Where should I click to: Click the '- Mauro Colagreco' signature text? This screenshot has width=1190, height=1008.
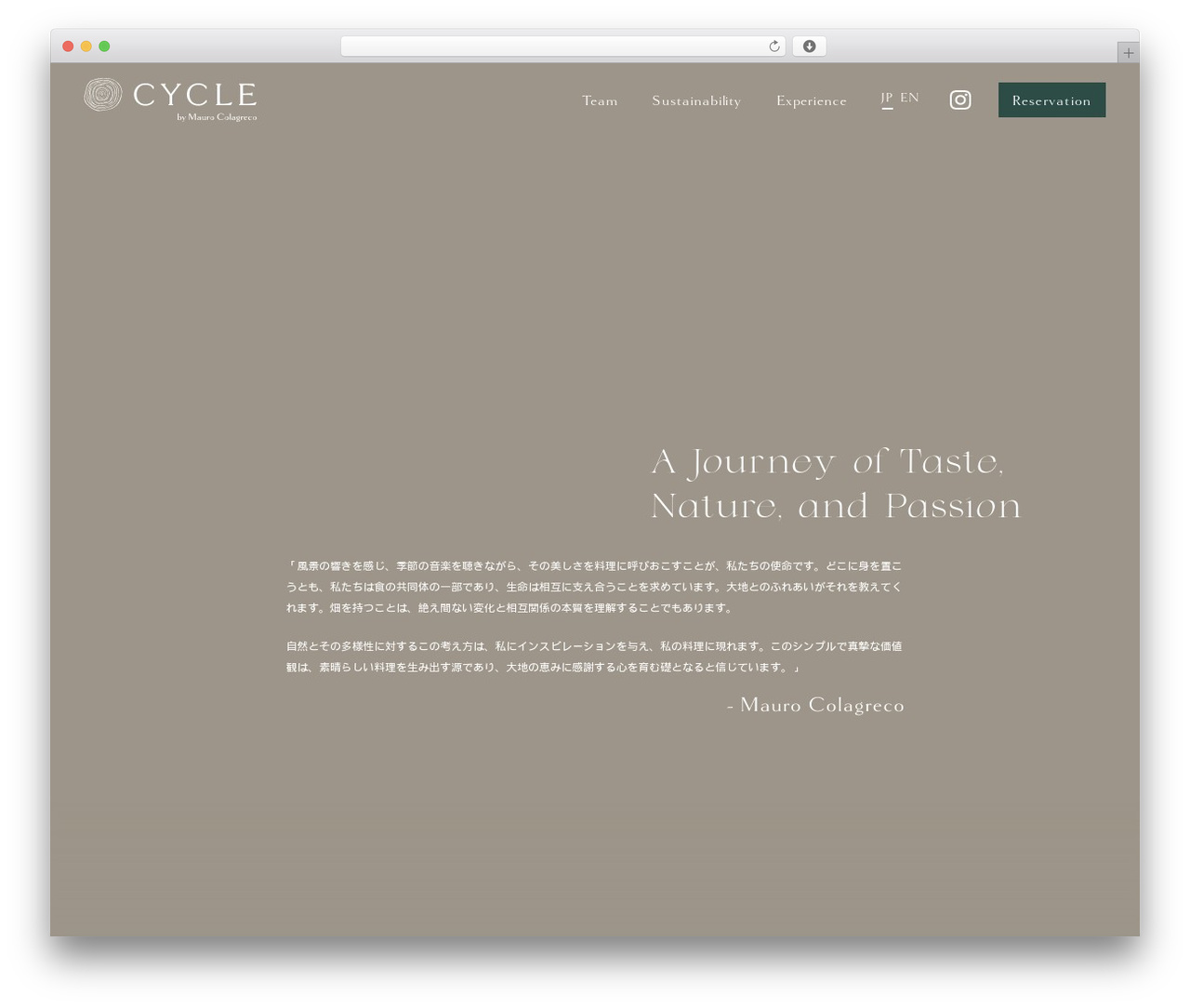pyautogui.click(x=815, y=705)
